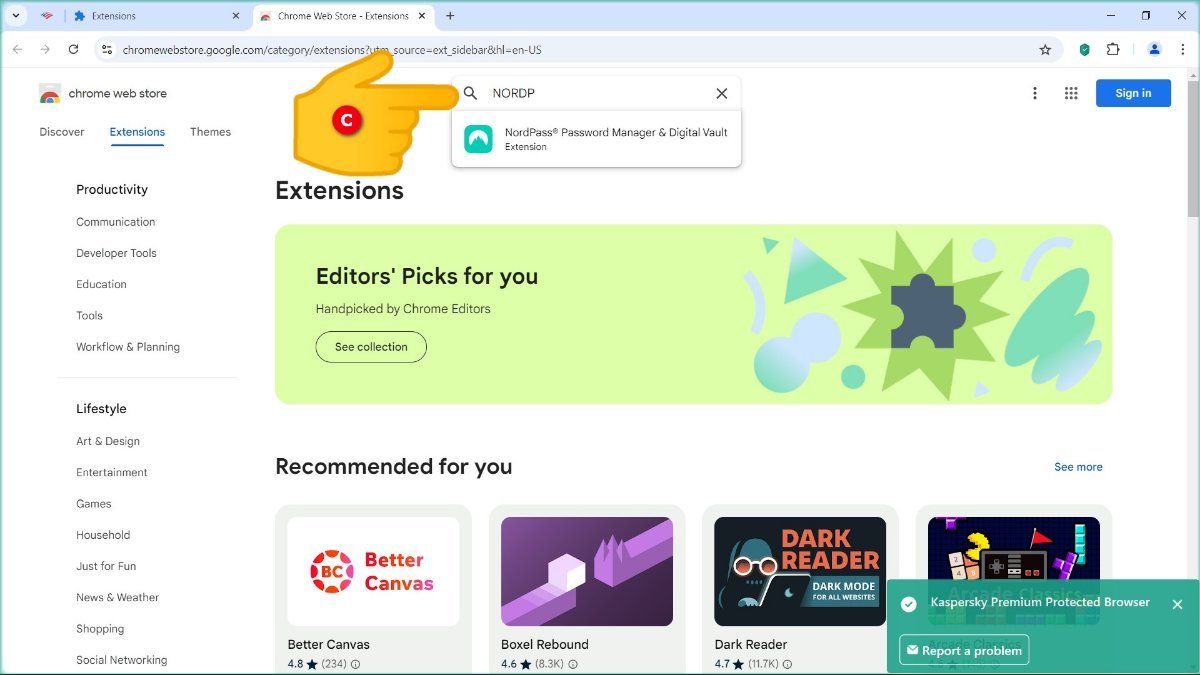Open the Chrome profile avatar icon
1200x675 pixels.
pos(1154,49)
